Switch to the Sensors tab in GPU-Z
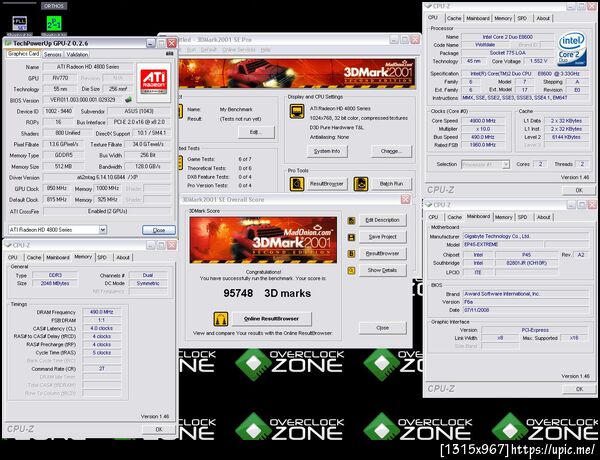This screenshot has height=460, width=600. tap(53, 55)
